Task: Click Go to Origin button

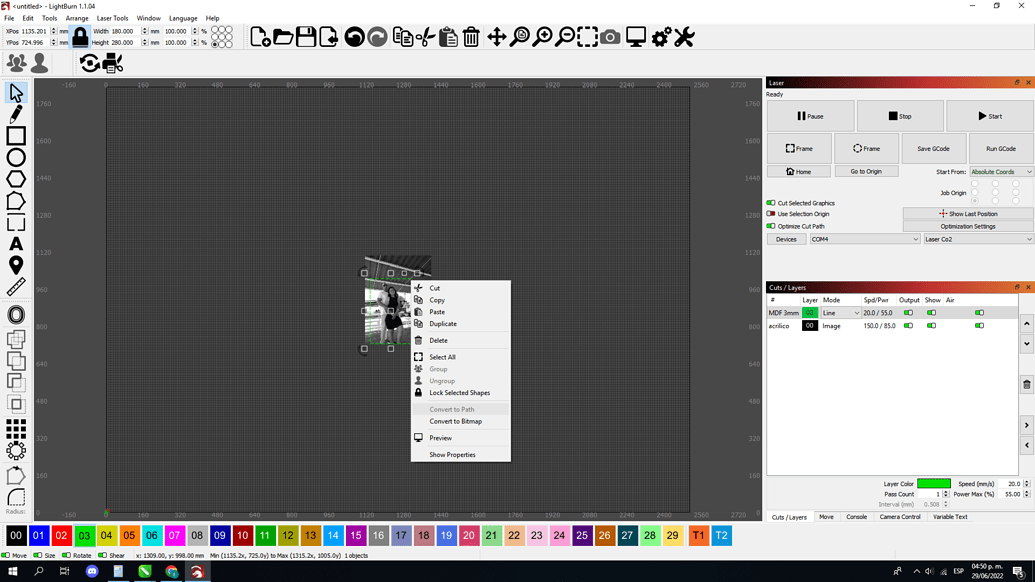Action: pos(866,171)
